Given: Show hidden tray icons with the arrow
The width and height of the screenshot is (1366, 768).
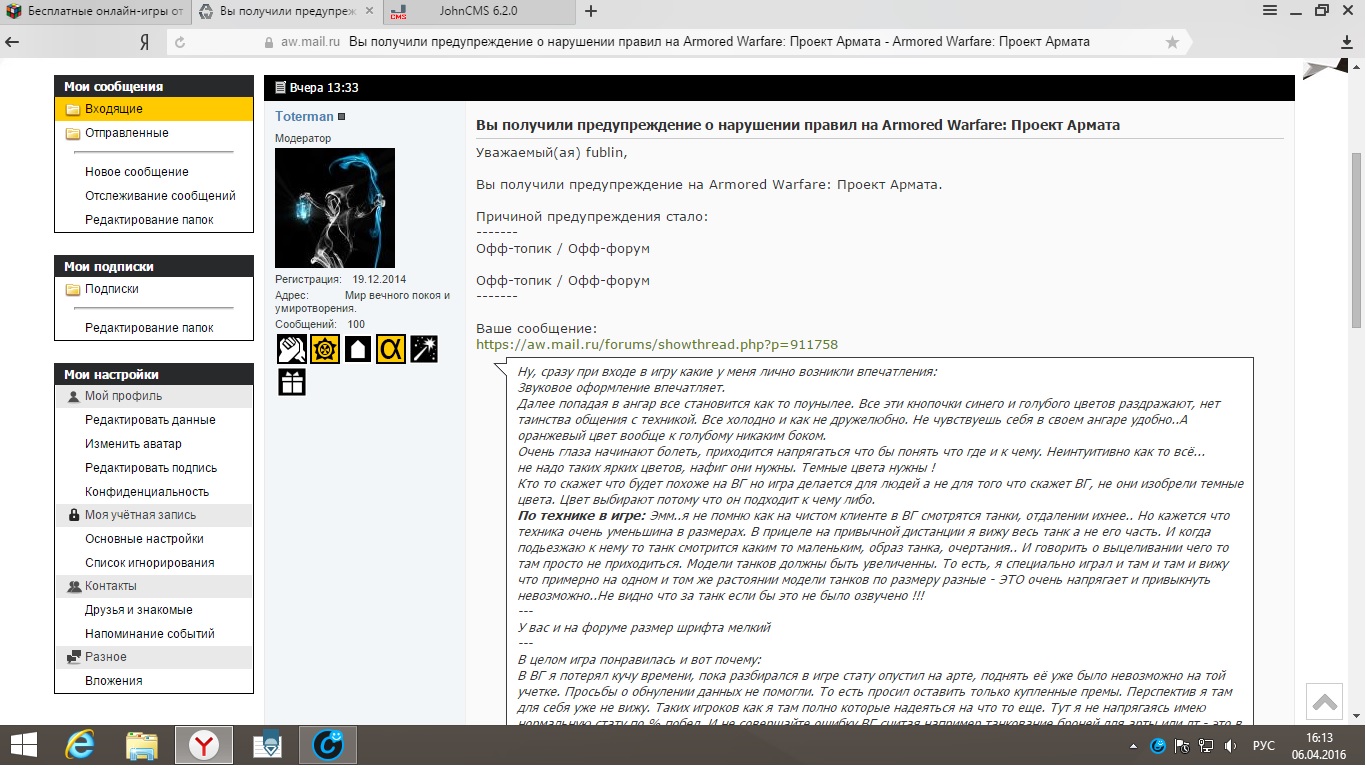Looking at the screenshot, I should click(1133, 746).
